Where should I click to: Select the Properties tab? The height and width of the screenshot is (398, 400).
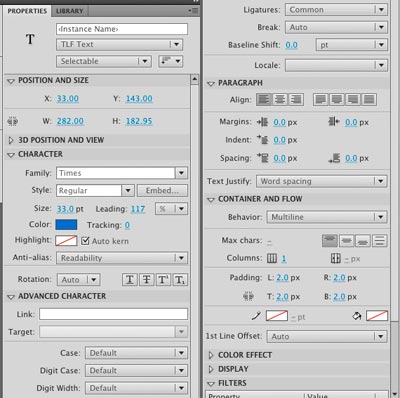coord(27,11)
